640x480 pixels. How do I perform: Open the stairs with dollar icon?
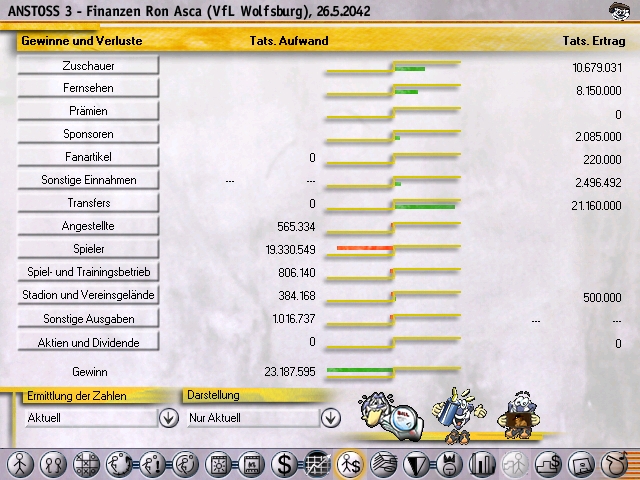[x=548, y=464]
